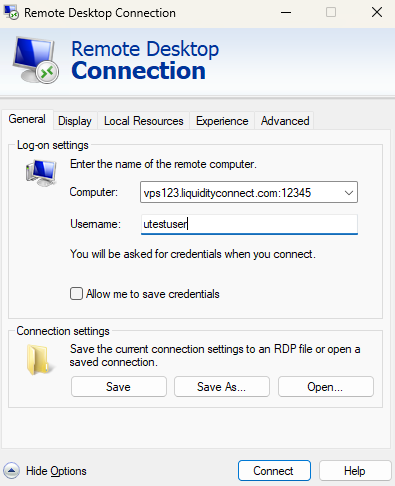This screenshot has height=486, width=395.
Task: Click the Hide Options arrow icon
Action: pos(12,471)
